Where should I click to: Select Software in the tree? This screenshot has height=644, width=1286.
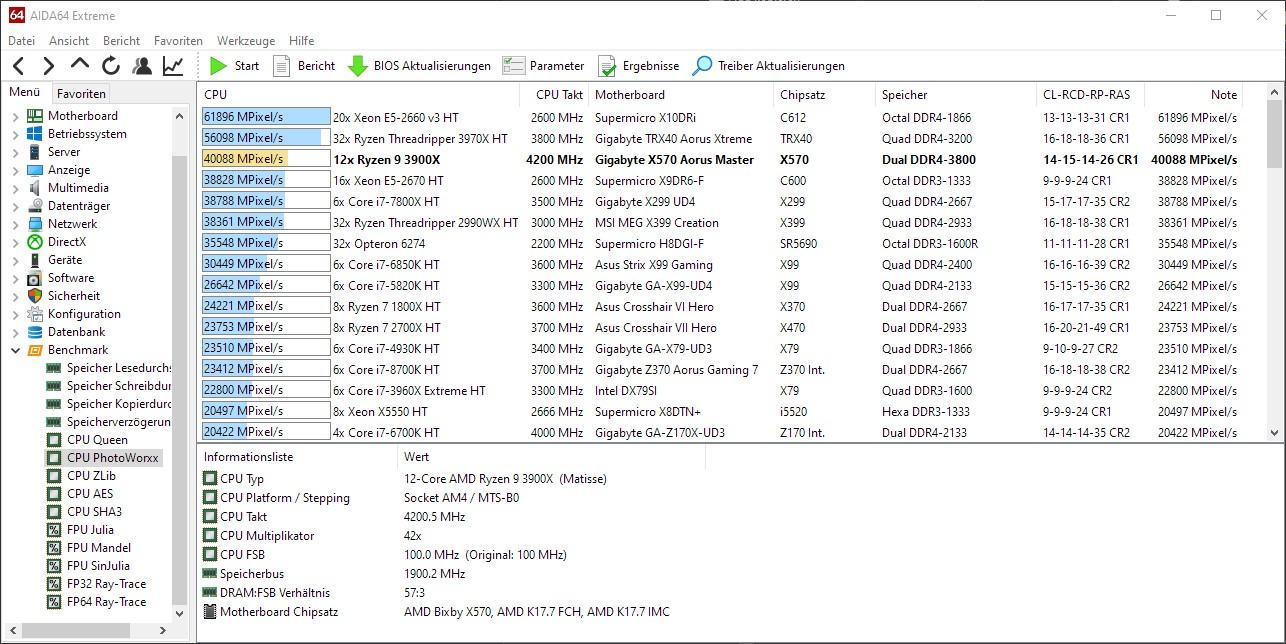click(x=71, y=278)
